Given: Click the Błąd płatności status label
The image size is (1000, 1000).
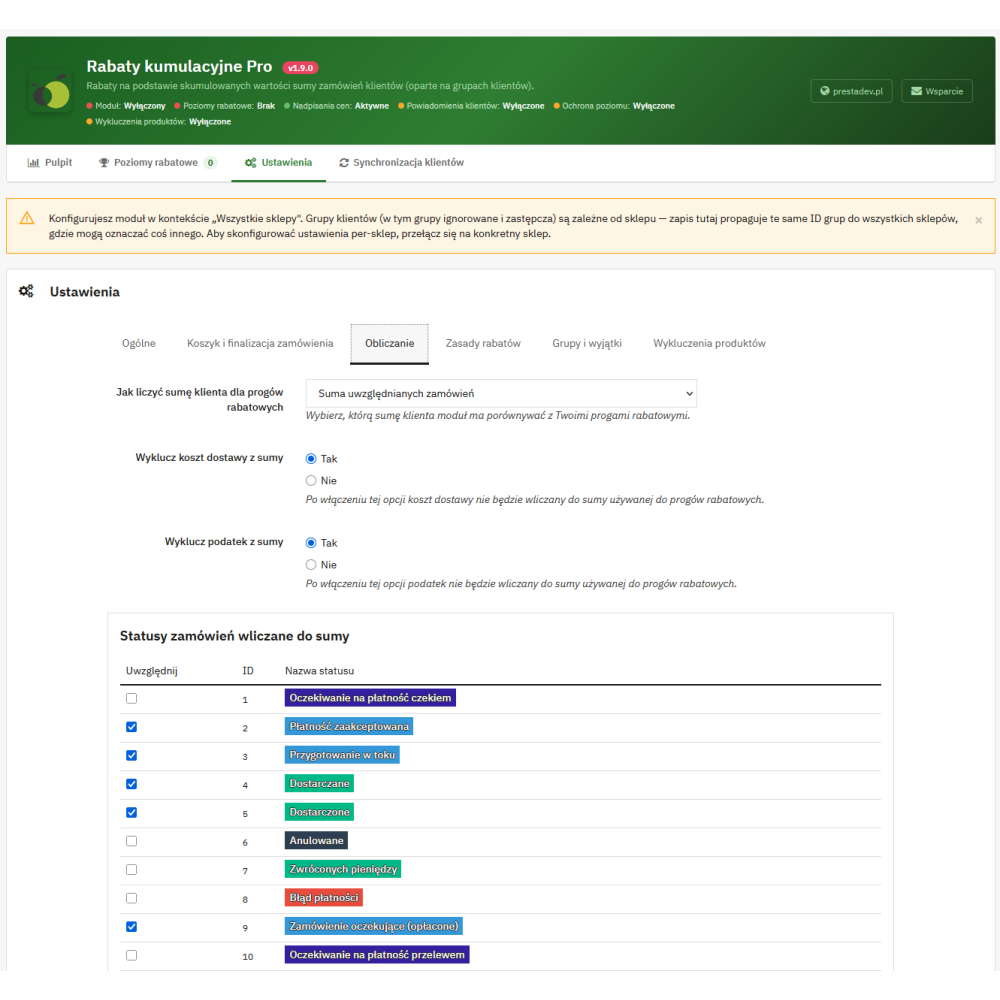Looking at the screenshot, I should (323, 897).
